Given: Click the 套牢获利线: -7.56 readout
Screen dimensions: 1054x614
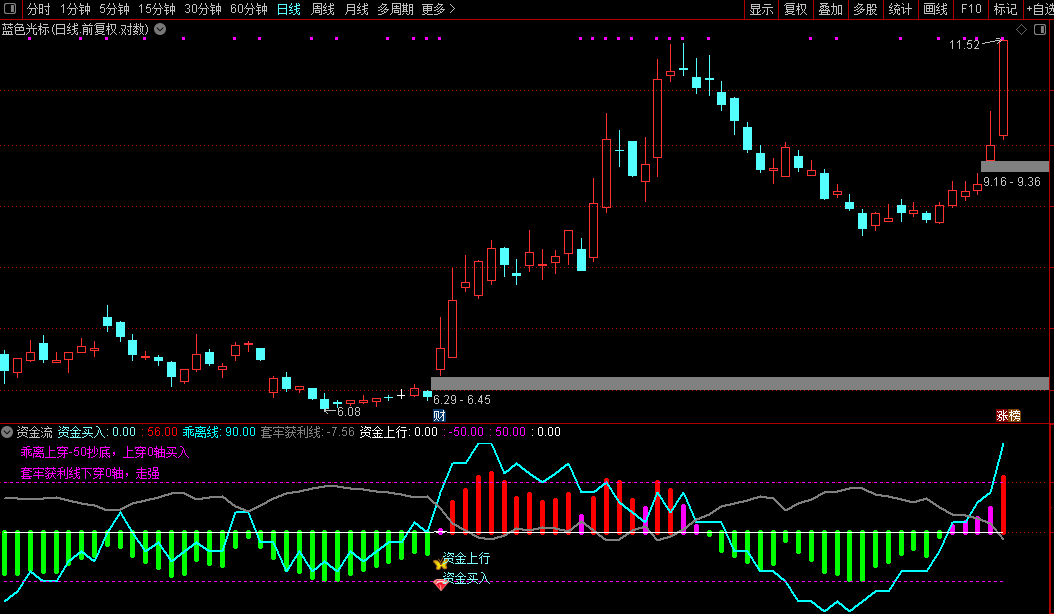Looking at the screenshot, I should click(307, 432).
